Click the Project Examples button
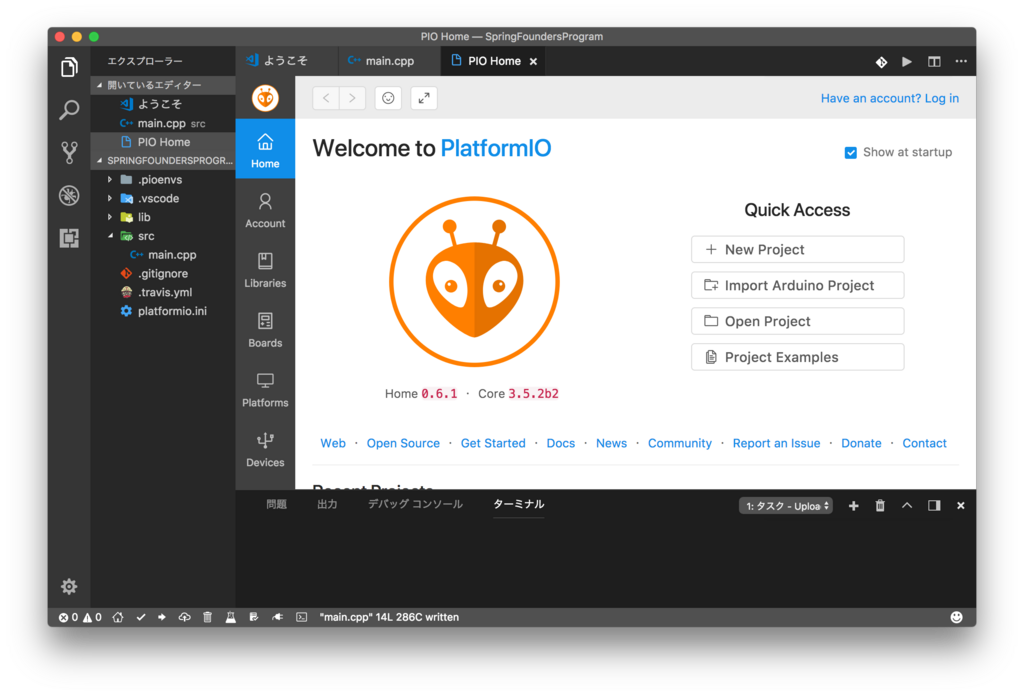The width and height of the screenshot is (1024, 695). coord(797,357)
